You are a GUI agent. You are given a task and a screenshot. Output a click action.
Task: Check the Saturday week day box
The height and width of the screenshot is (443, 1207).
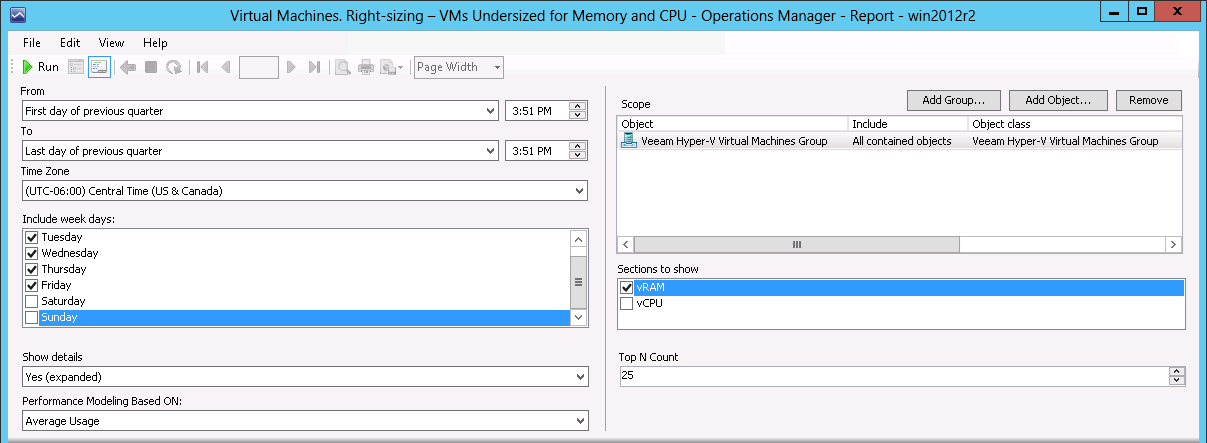[x=31, y=301]
